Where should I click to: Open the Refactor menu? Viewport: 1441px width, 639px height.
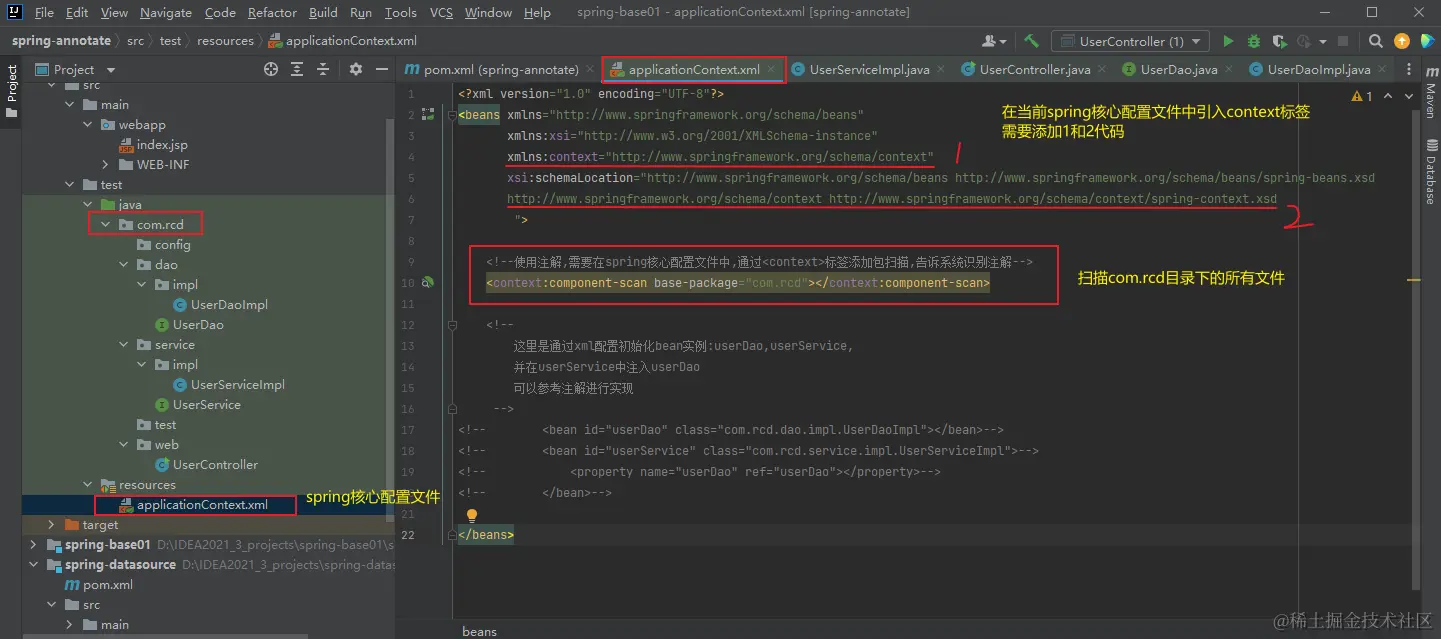pyautogui.click(x=272, y=12)
